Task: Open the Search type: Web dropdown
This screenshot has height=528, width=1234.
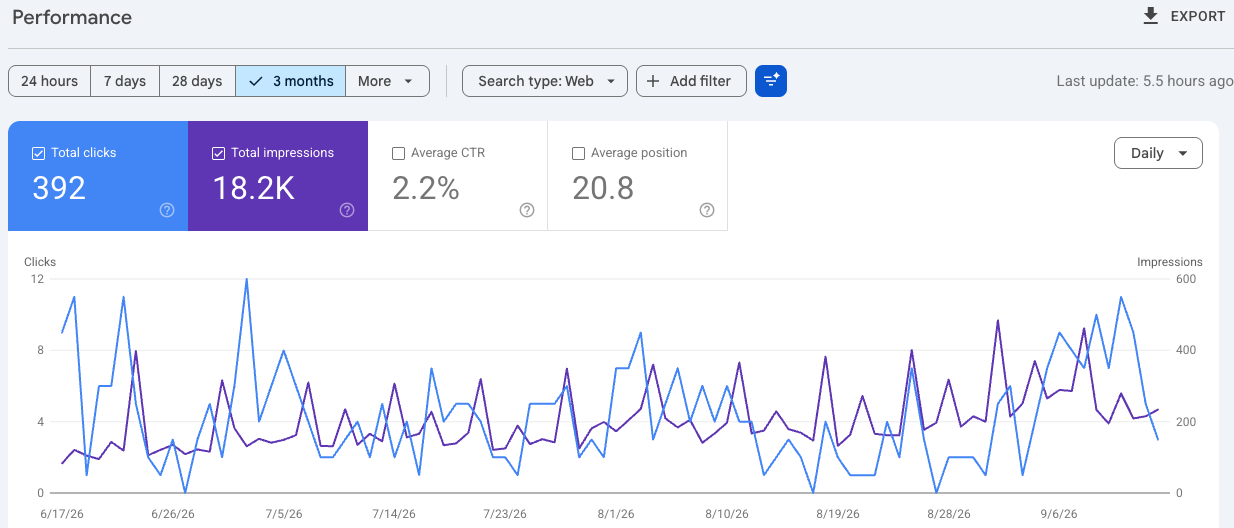Action: coord(545,81)
